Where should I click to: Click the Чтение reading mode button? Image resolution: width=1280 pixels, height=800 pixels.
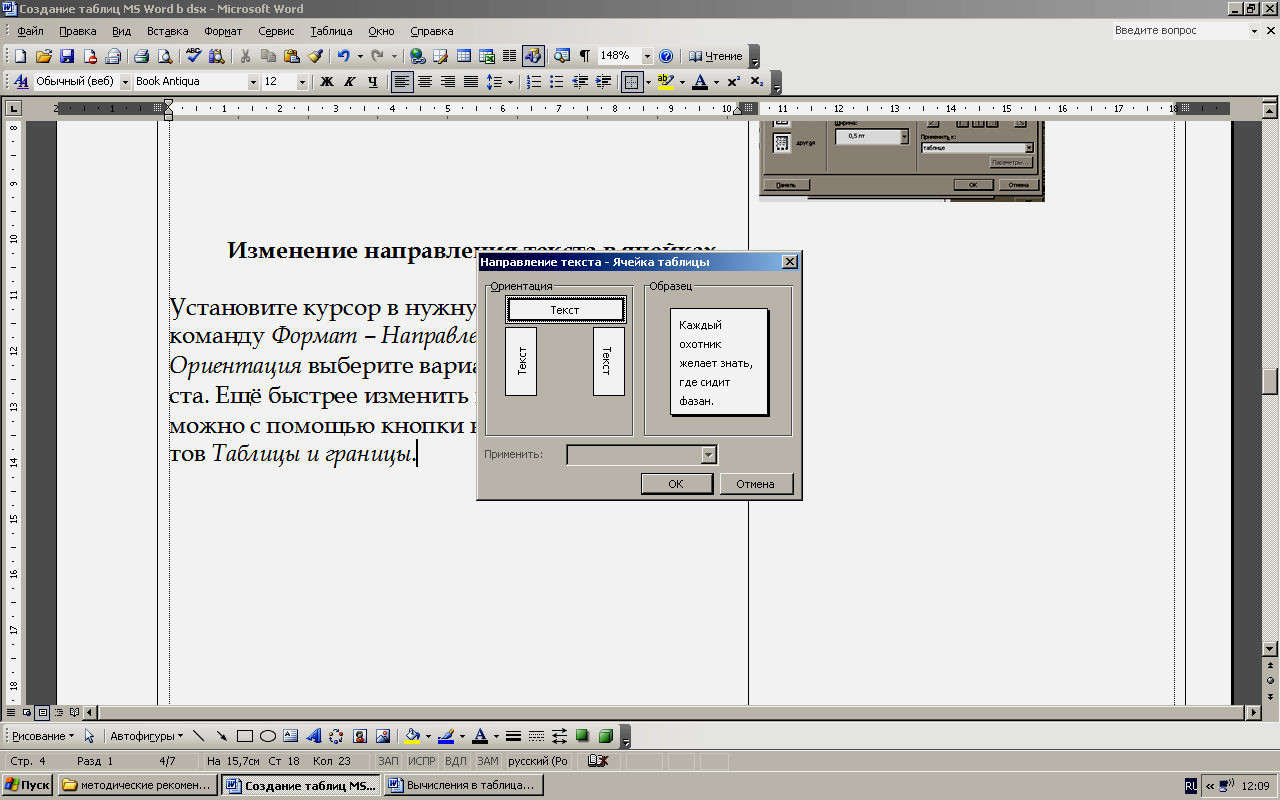716,56
